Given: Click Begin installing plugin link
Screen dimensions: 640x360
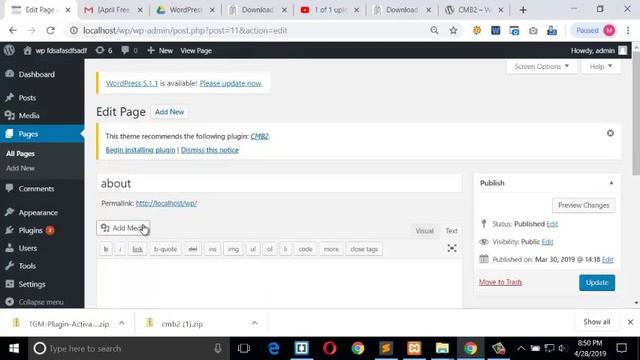Looking at the screenshot, I should (x=140, y=150).
